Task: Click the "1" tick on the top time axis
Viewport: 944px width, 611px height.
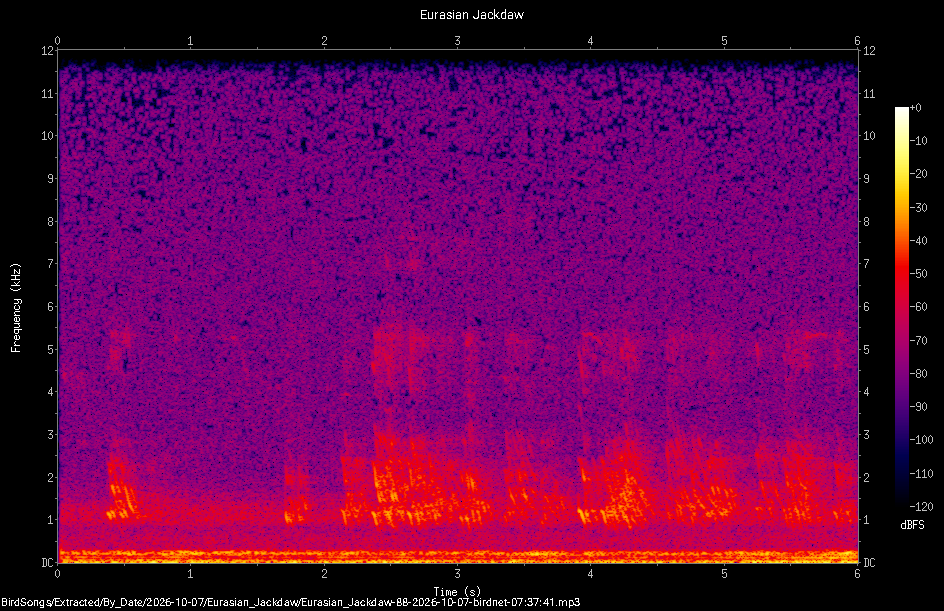Action: [190, 41]
